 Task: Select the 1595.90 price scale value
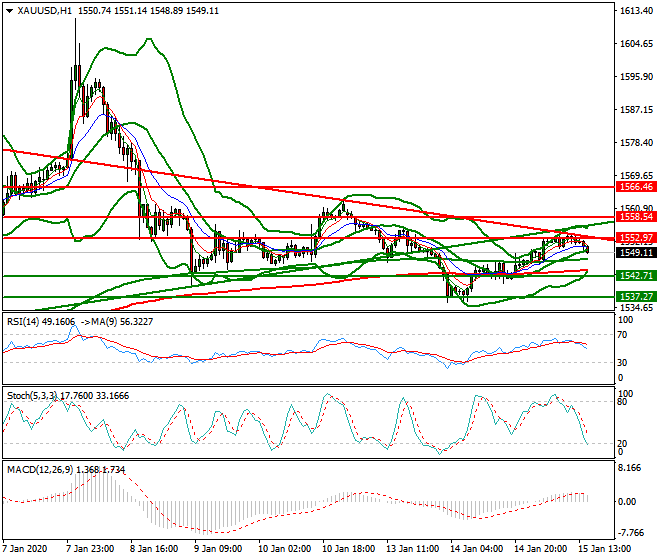click(x=636, y=77)
